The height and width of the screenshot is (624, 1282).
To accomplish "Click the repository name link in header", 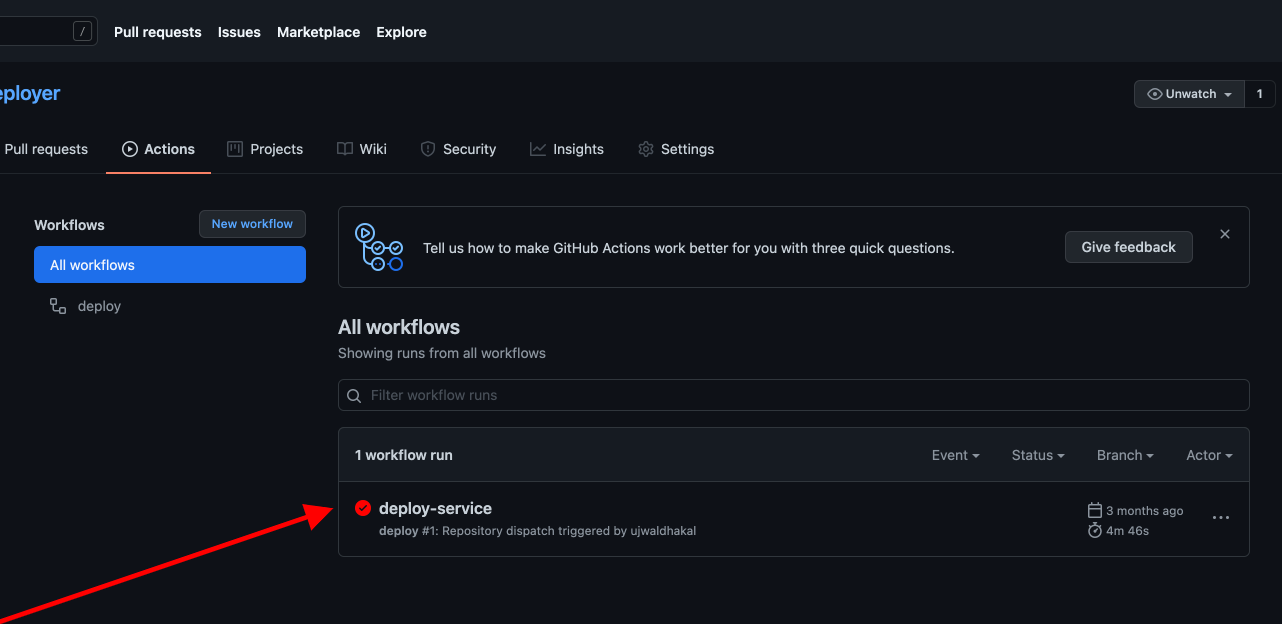I will pyautogui.click(x=29, y=93).
